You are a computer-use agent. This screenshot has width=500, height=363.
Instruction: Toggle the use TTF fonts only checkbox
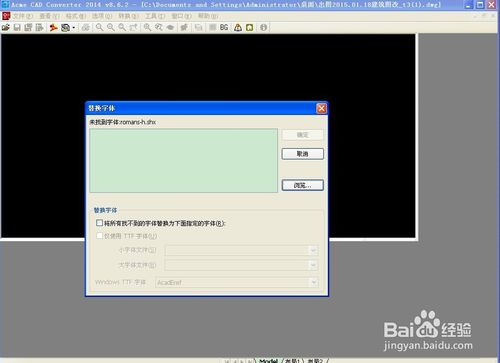(x=99, y=236)
